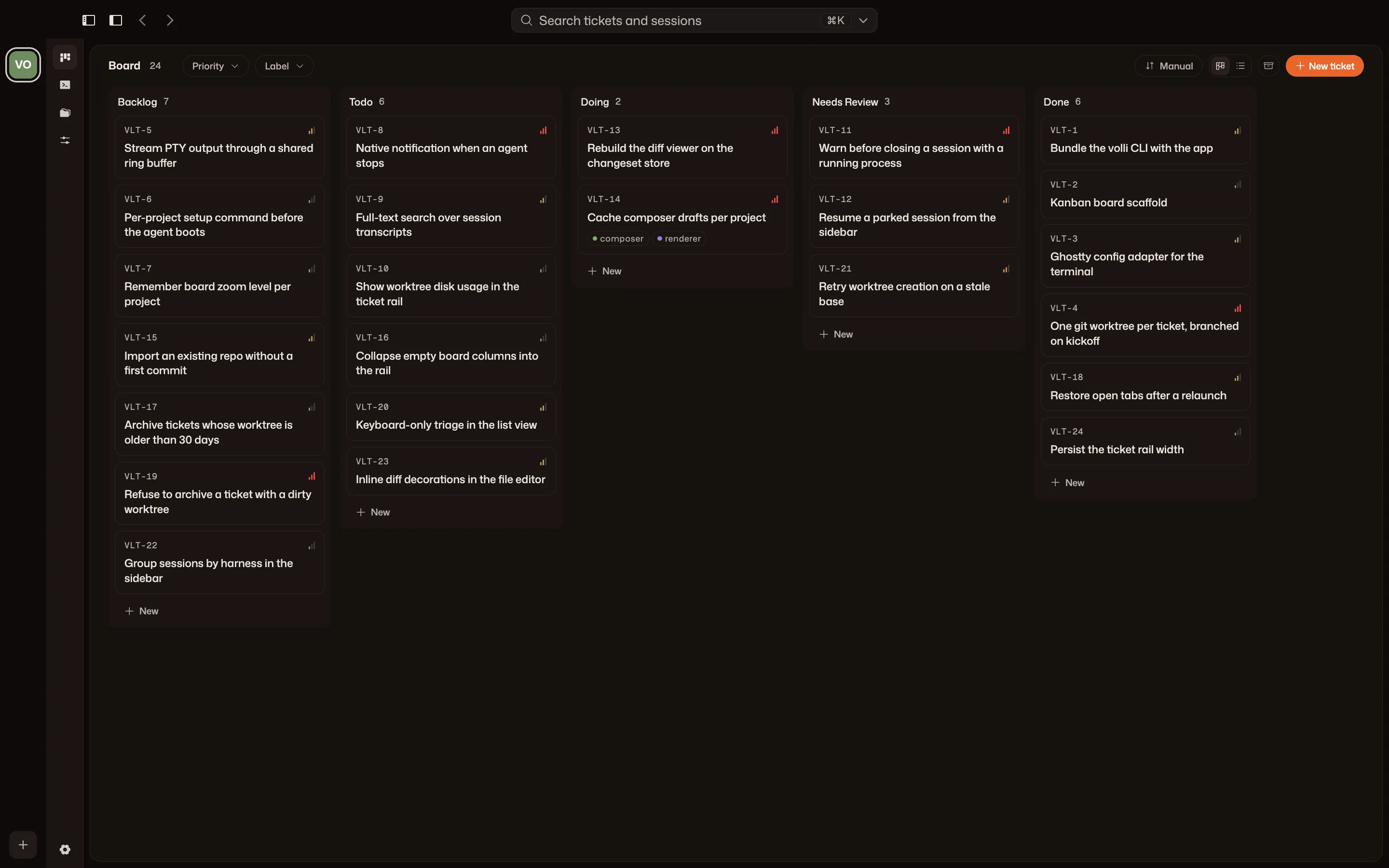The image size is (1389, 868).
Task: Click the VLT-22 ticket identifier
Action: [x=141, y=545]
